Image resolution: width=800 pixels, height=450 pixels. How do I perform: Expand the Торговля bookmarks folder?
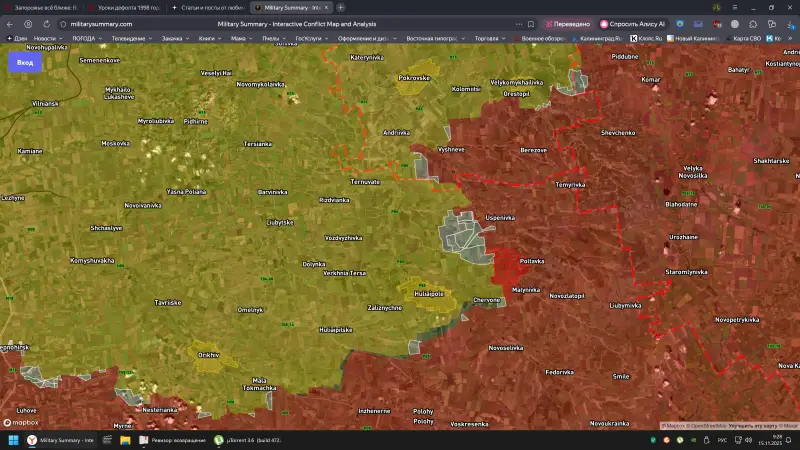[x=488, y=38]
